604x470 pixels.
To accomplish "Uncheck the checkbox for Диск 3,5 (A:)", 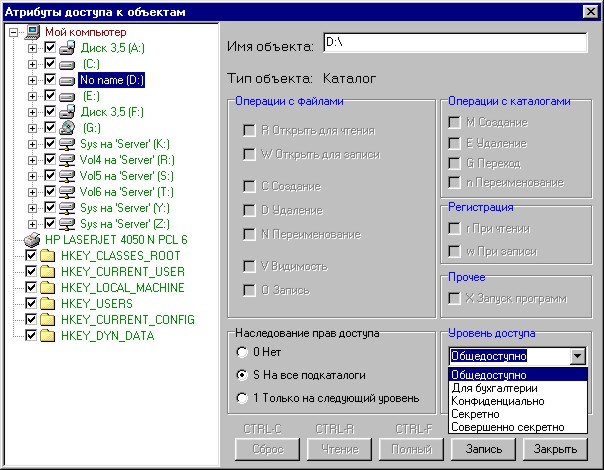I will pyautogui.click(x=50, y=47).
